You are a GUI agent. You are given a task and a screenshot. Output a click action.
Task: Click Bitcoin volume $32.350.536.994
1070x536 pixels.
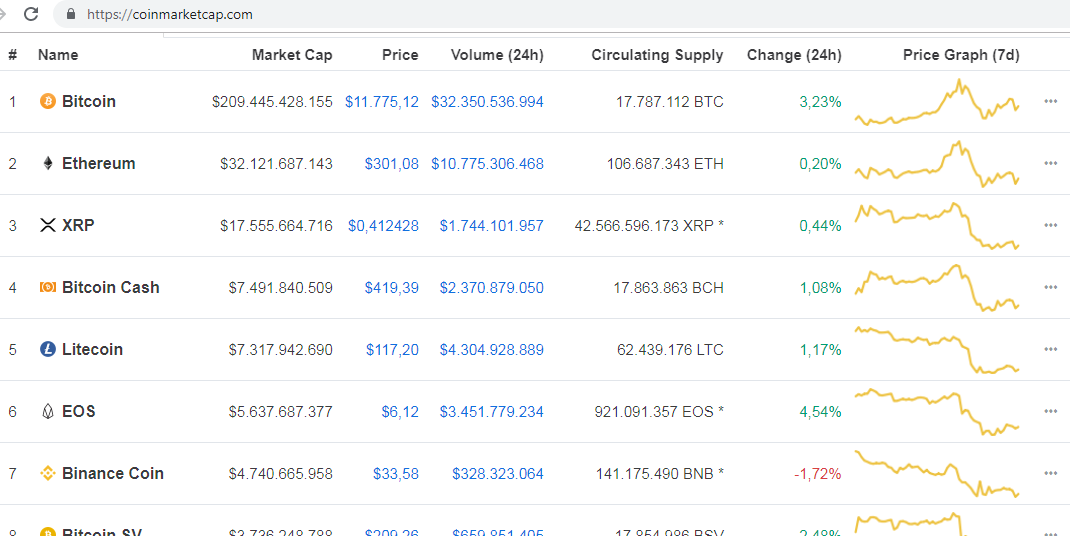click(x=487, y=102)
